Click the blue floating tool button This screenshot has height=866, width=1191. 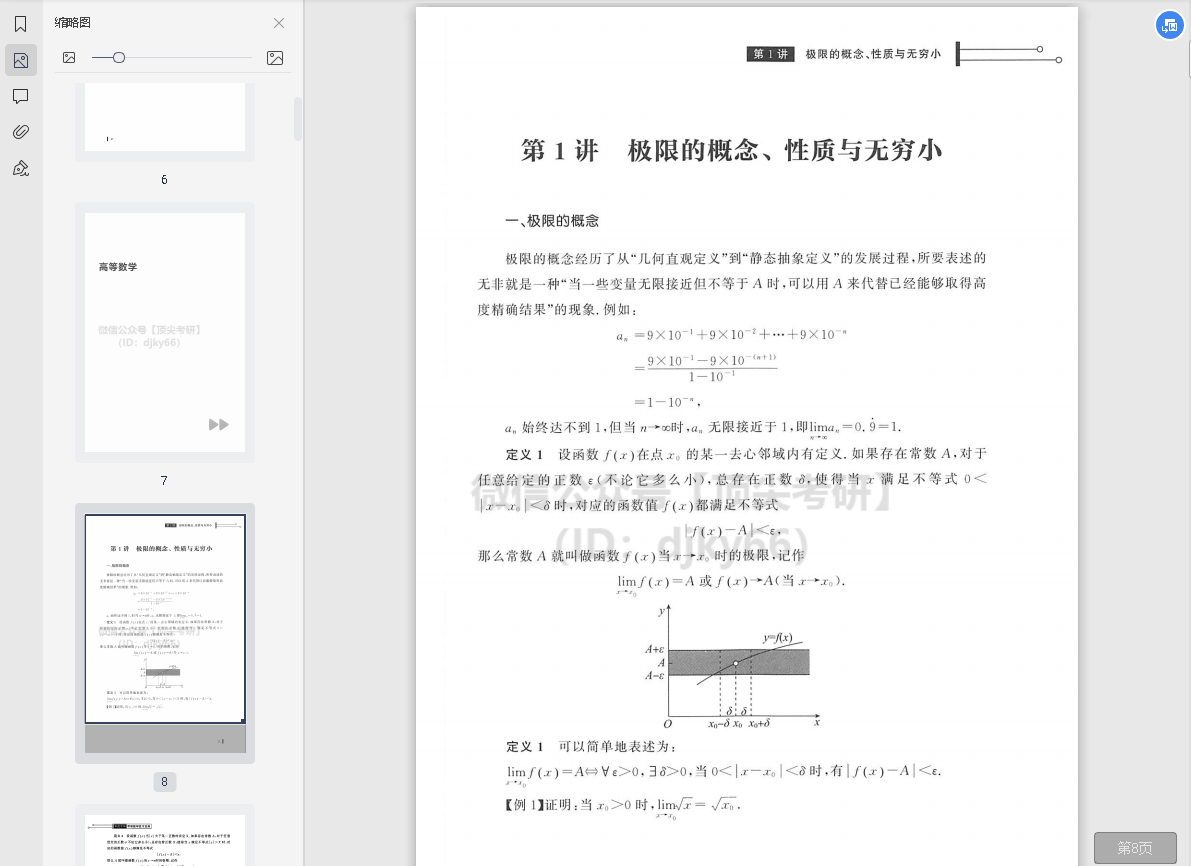(x=1170, y=26)
